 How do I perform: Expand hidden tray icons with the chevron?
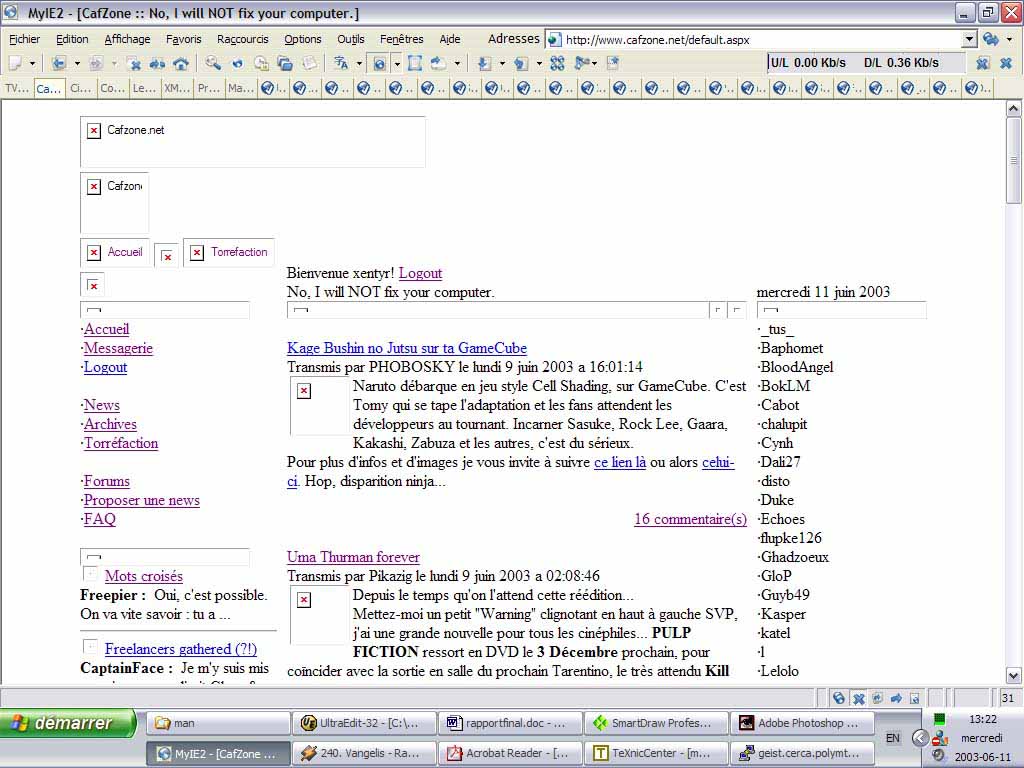[x=920, y=738]
